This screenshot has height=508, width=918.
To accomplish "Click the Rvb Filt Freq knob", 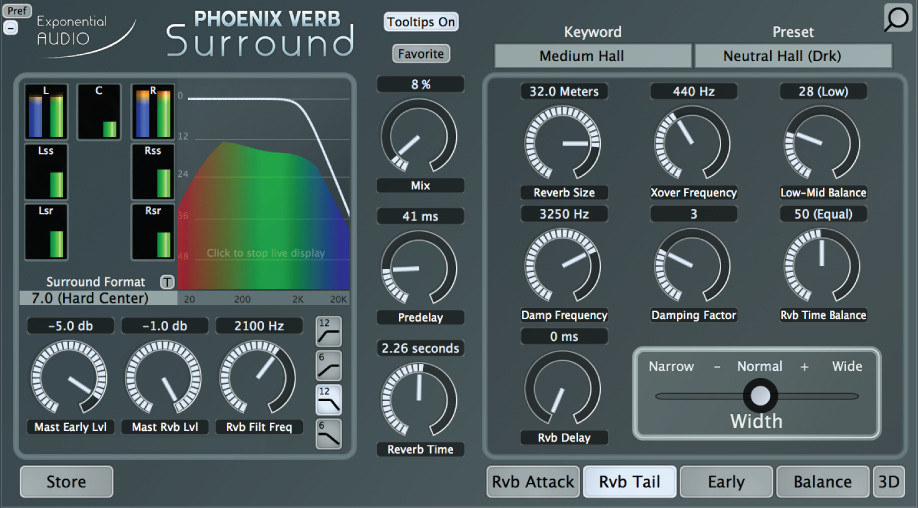I will tap(258, 378).
